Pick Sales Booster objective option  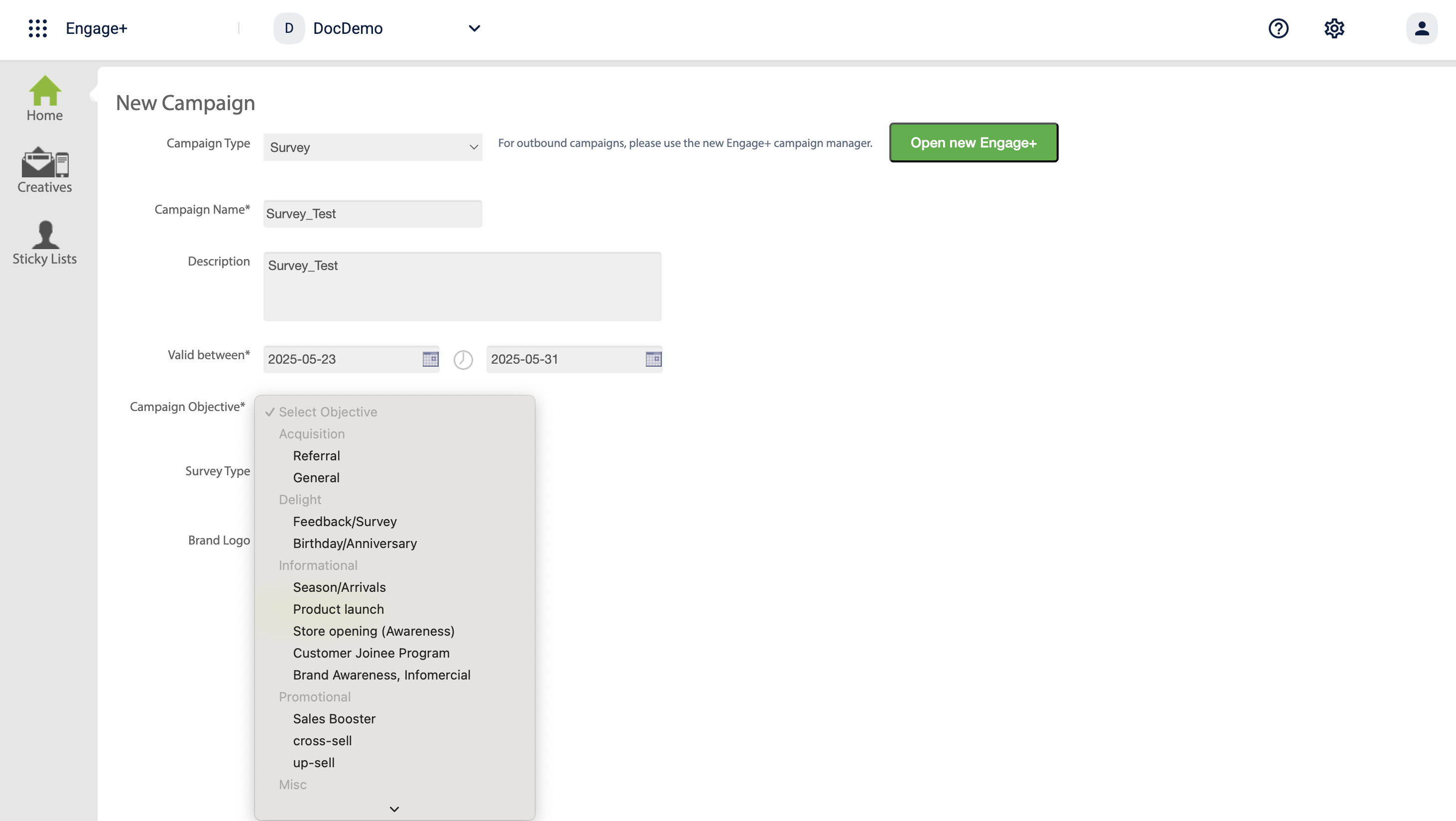coord(334,719)
